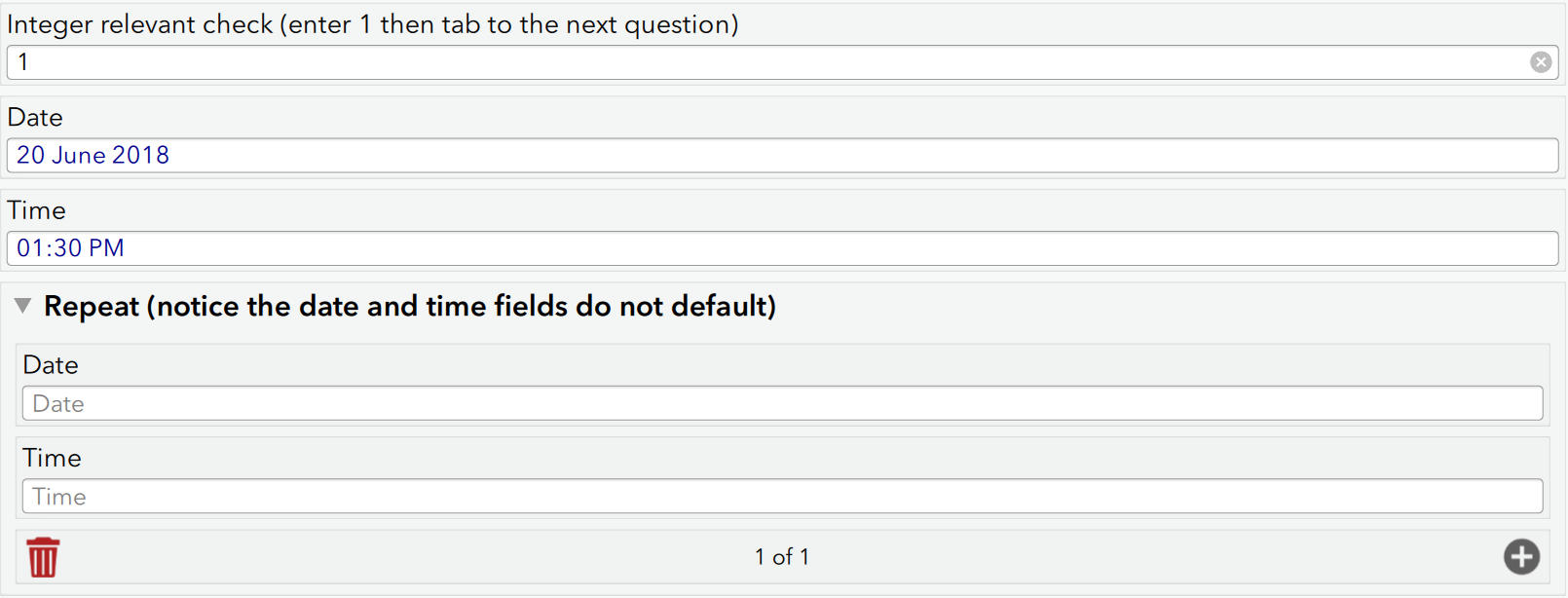Click the minutes 30 in the time value
The image size is (1568, 598).
coord(68,248)
